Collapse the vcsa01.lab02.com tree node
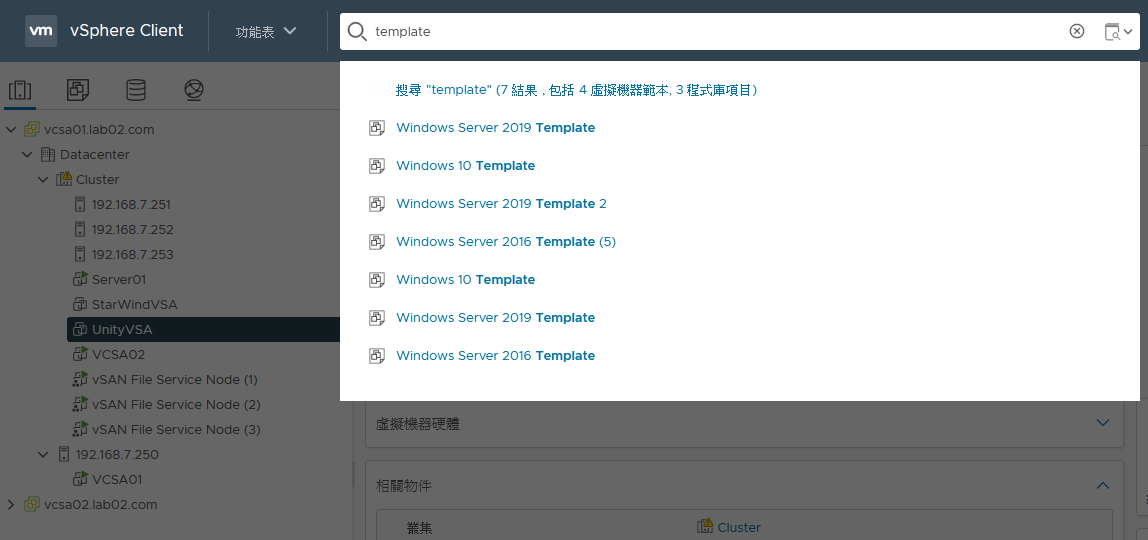This screenshot has width=1148, height=540. pos(11,130)
